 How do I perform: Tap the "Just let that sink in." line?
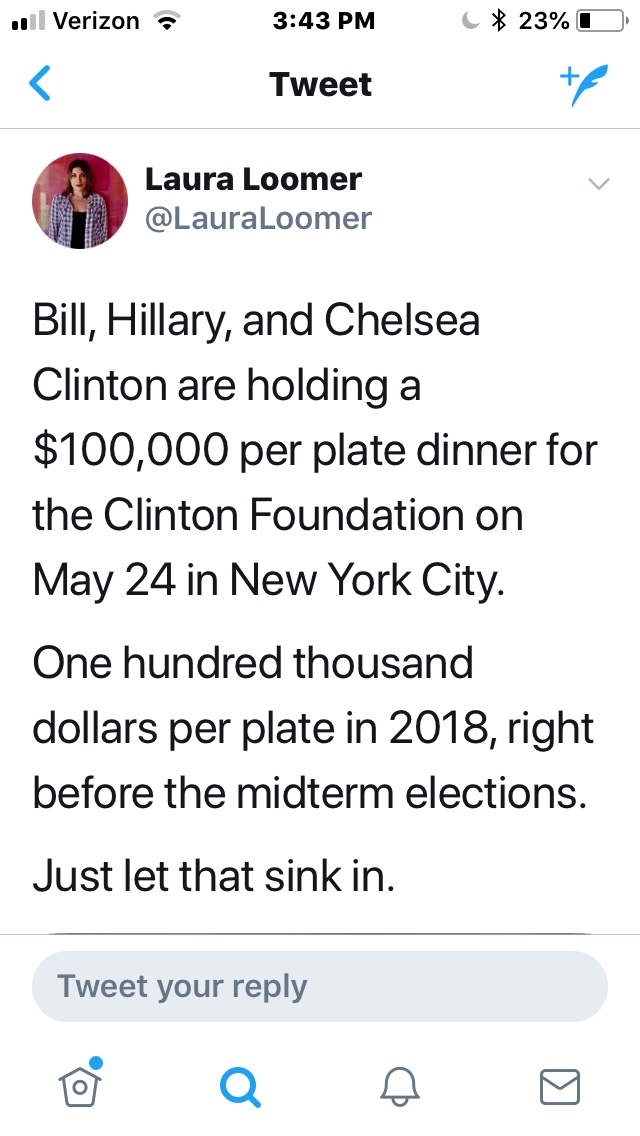(215, 876)
